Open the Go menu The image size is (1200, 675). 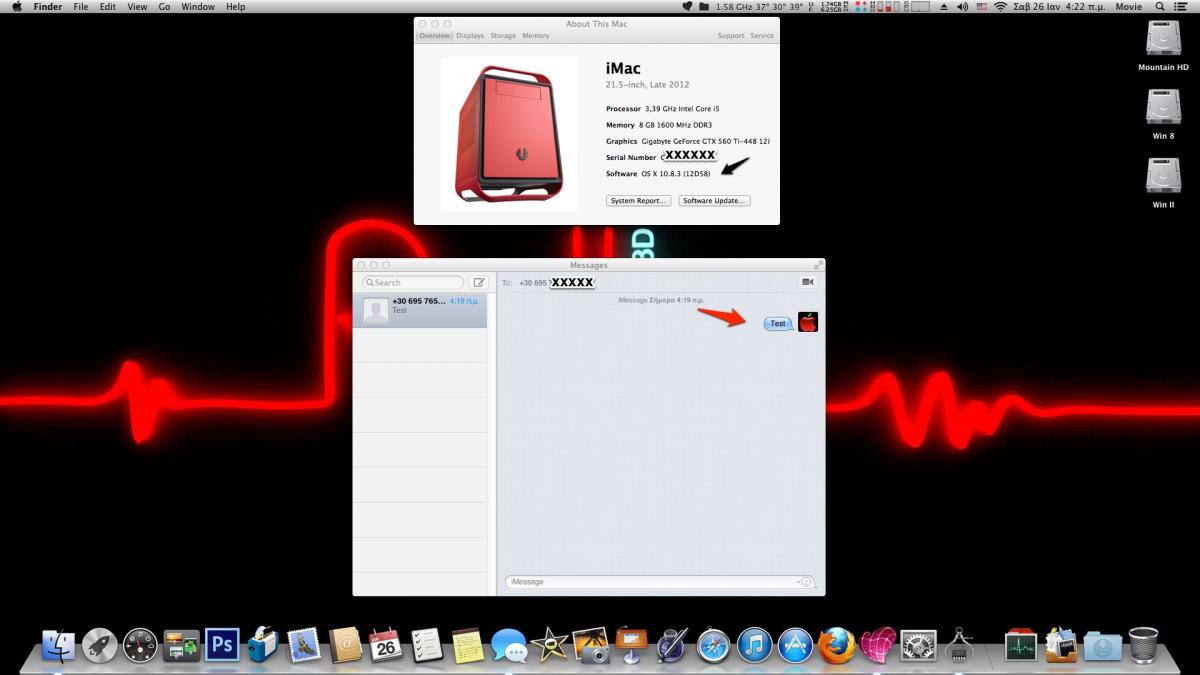[164, 6]
